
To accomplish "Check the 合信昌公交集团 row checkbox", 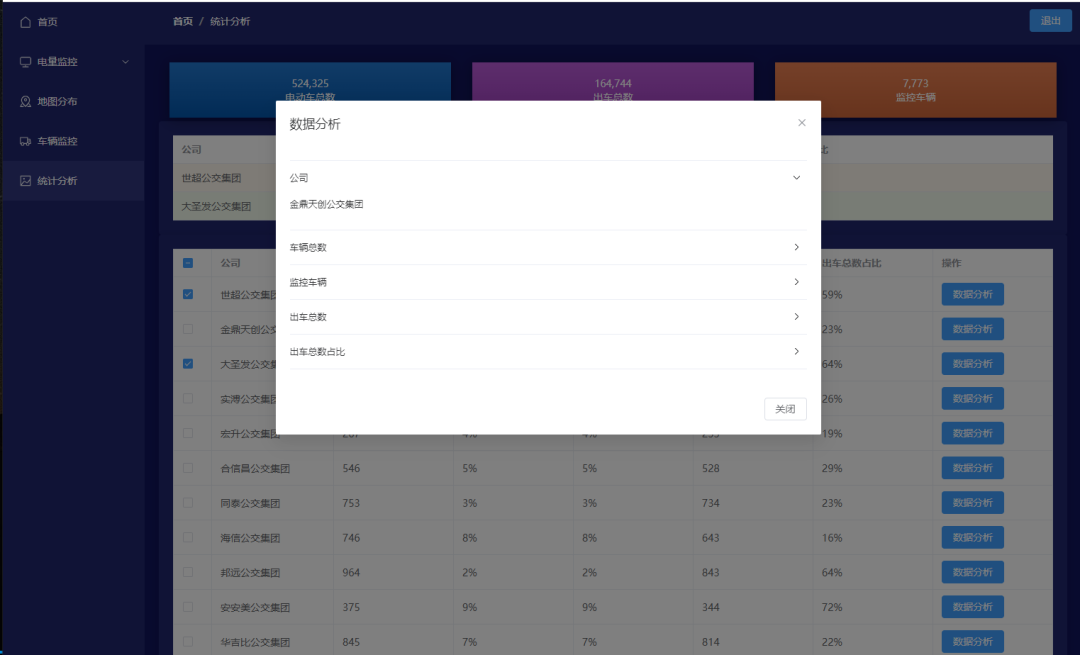I will pyautogui.click(x=188, y=468).
